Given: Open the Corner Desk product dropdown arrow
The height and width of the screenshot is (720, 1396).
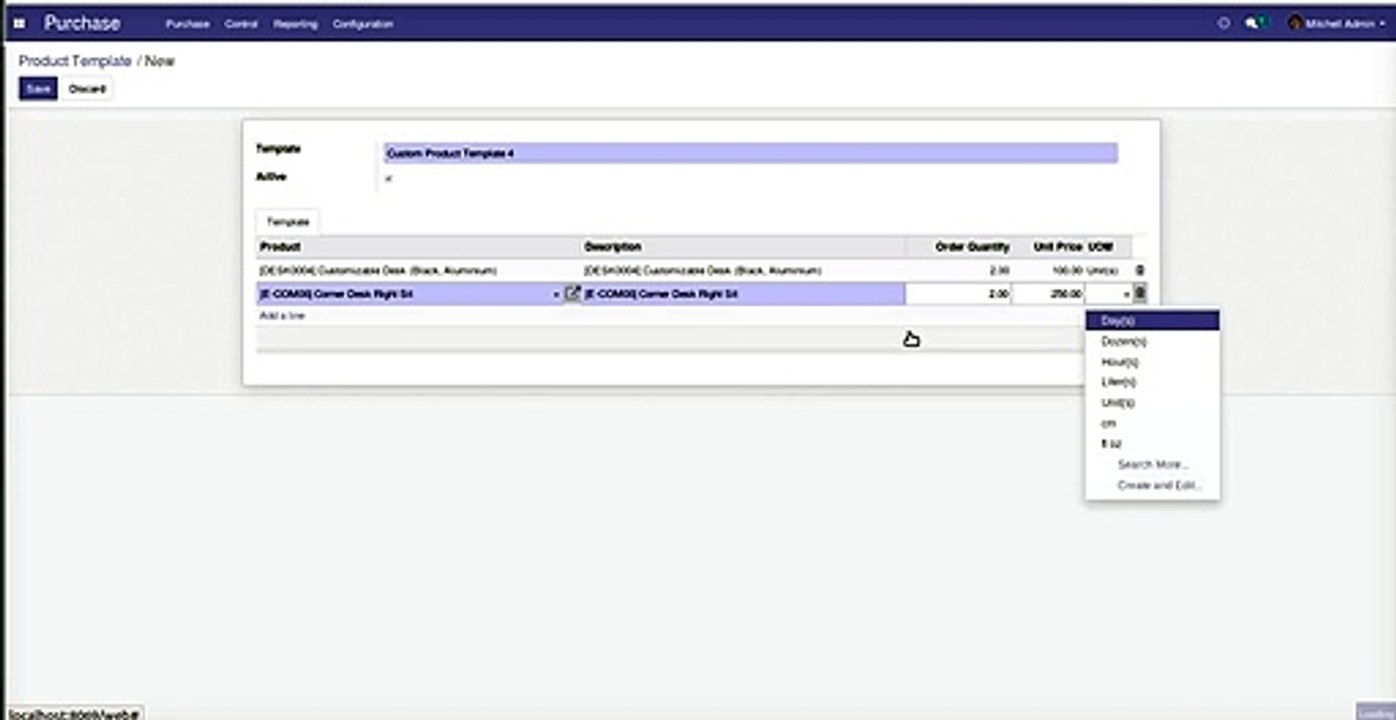Looking at the screenshot, I should coord(556,295).
